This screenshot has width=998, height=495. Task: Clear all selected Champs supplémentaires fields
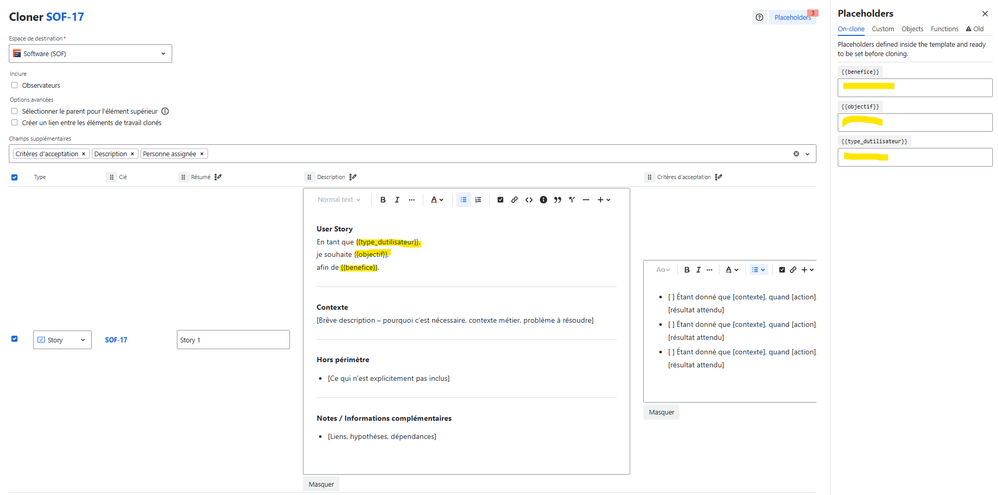tap(796, 154)
